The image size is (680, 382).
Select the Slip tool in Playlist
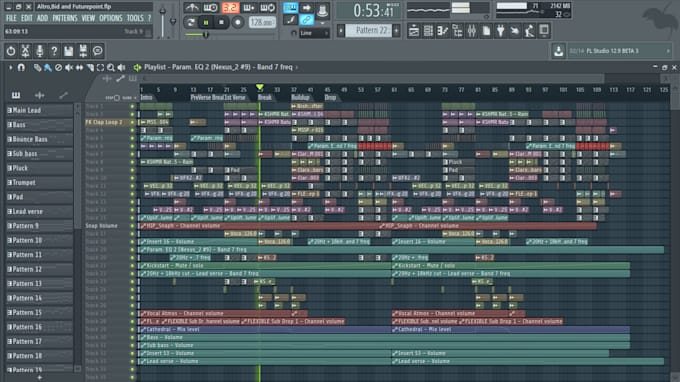(x=79, y=68)
